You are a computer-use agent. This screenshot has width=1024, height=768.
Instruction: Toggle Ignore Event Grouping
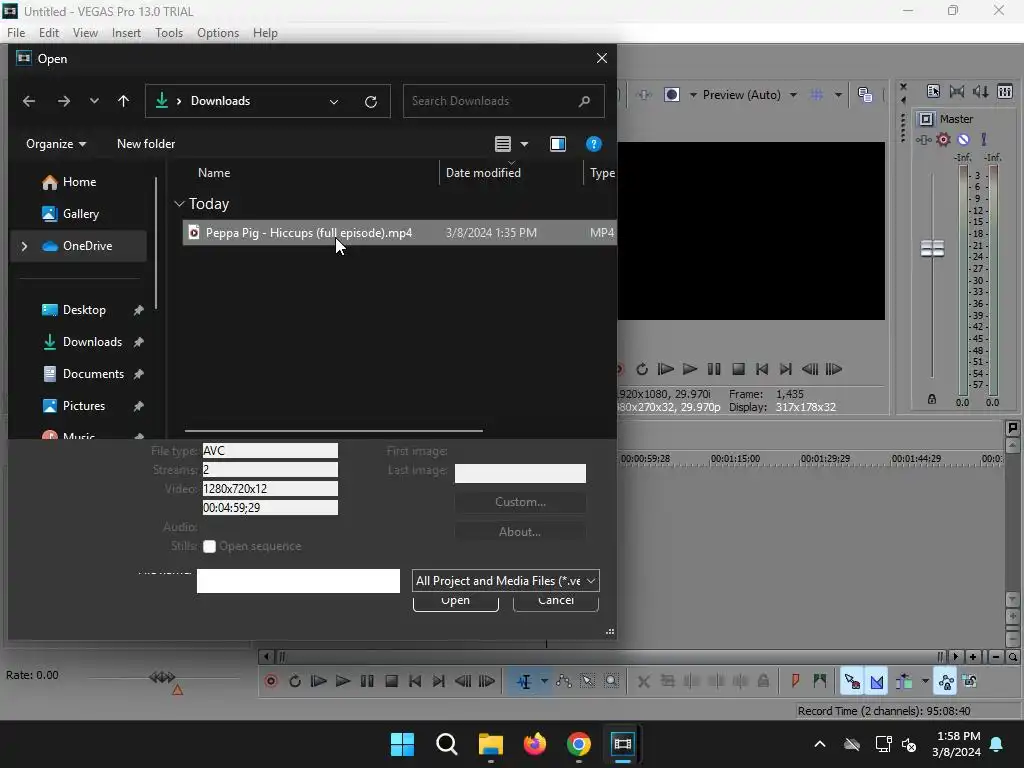(x=970, y=681)
